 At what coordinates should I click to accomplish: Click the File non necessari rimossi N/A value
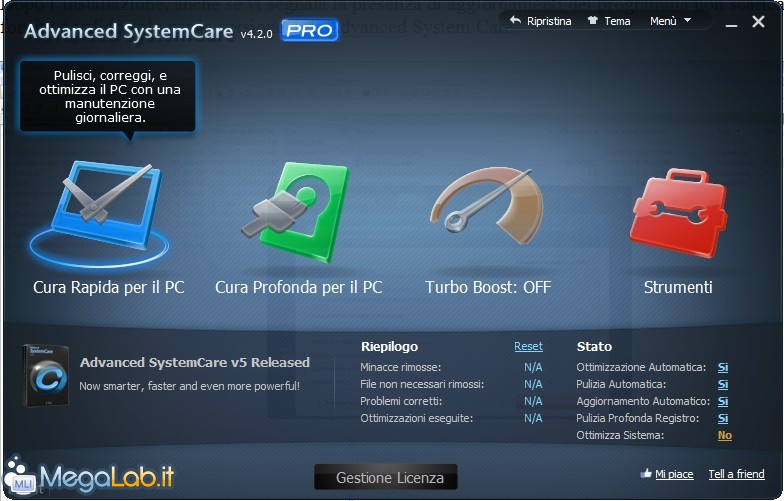point(533,384)
